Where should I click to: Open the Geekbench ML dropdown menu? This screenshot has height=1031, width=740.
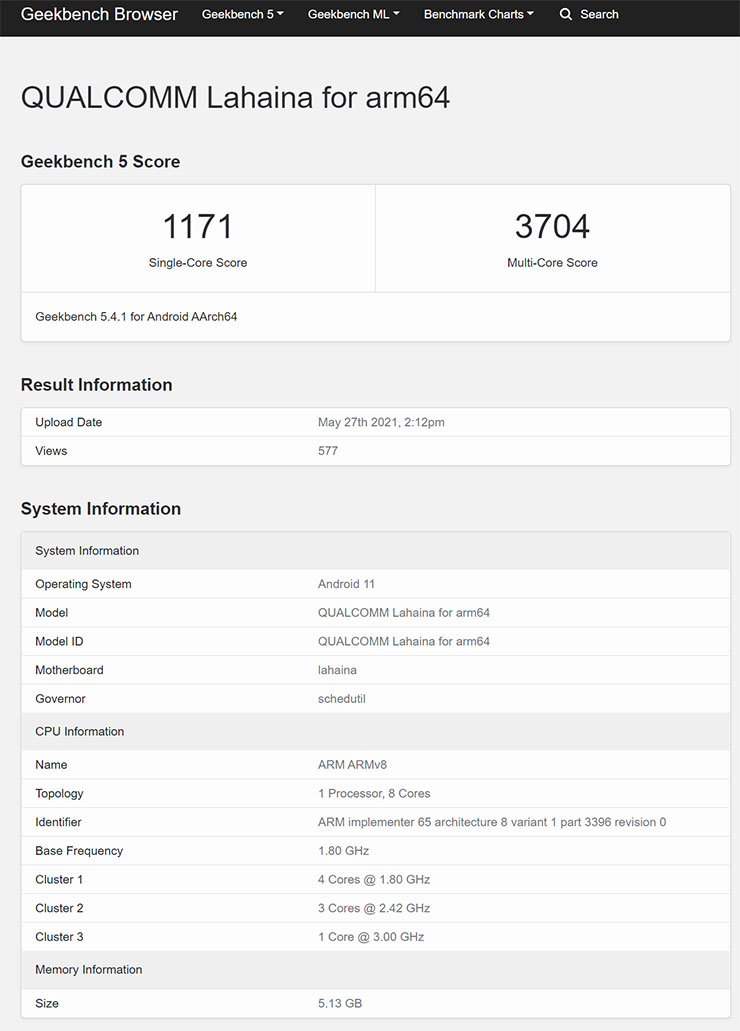(352, 15)
